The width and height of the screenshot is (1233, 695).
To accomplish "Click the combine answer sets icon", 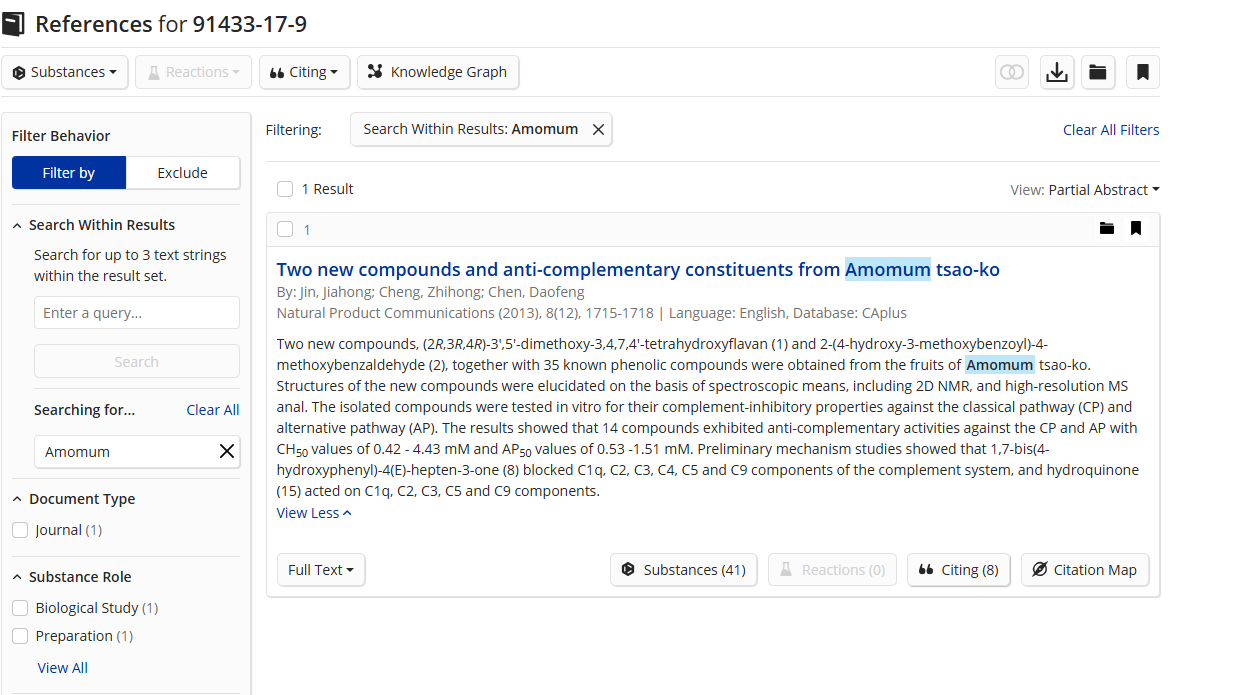I will click(1012, 72).
